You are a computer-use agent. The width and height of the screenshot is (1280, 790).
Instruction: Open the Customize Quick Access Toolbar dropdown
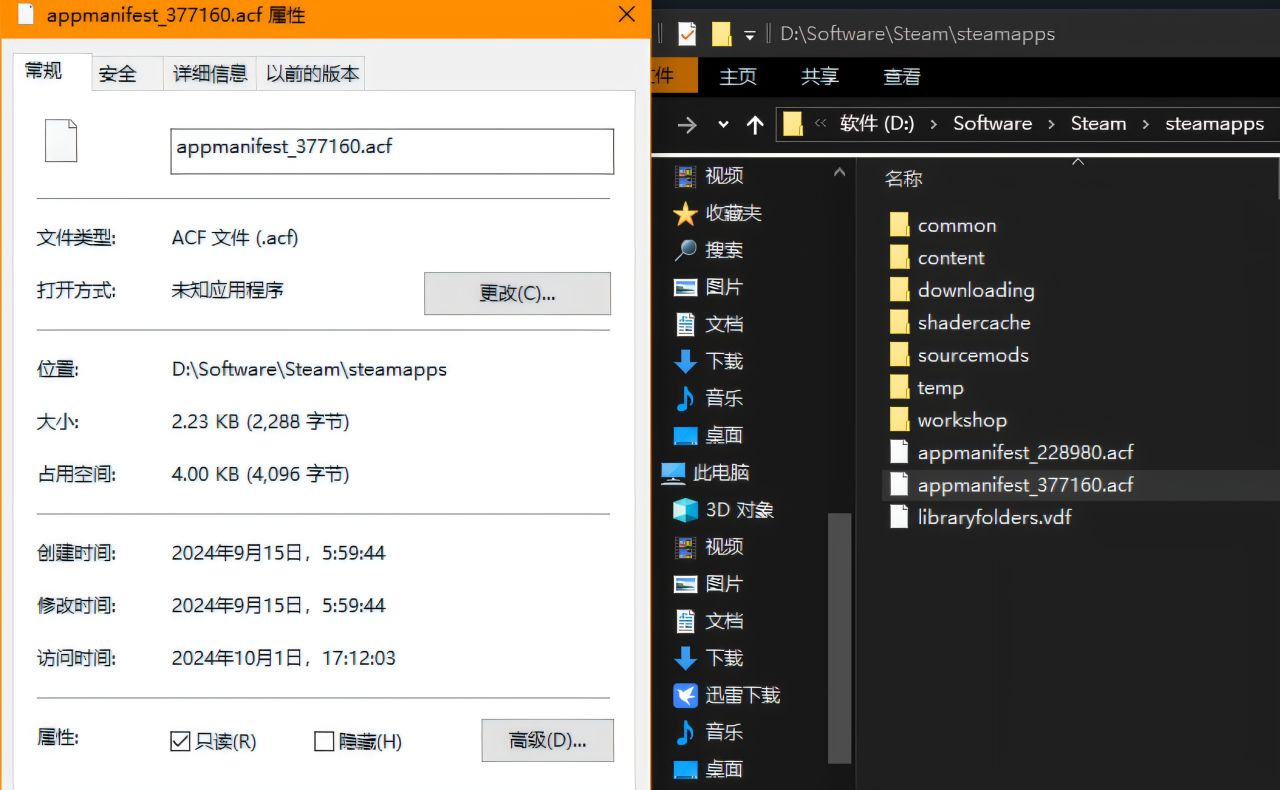pyautogui.click(x=750, y=36)
